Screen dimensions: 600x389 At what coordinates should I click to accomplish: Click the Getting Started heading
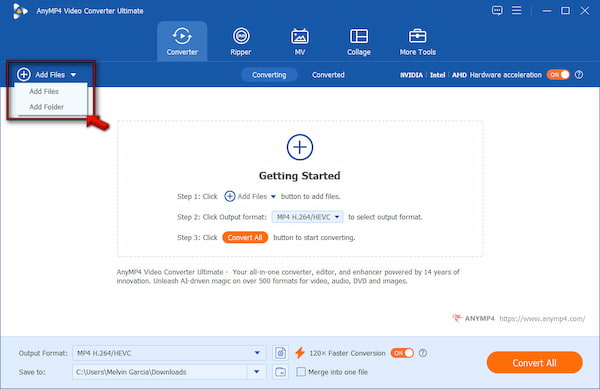coord(300,176)
